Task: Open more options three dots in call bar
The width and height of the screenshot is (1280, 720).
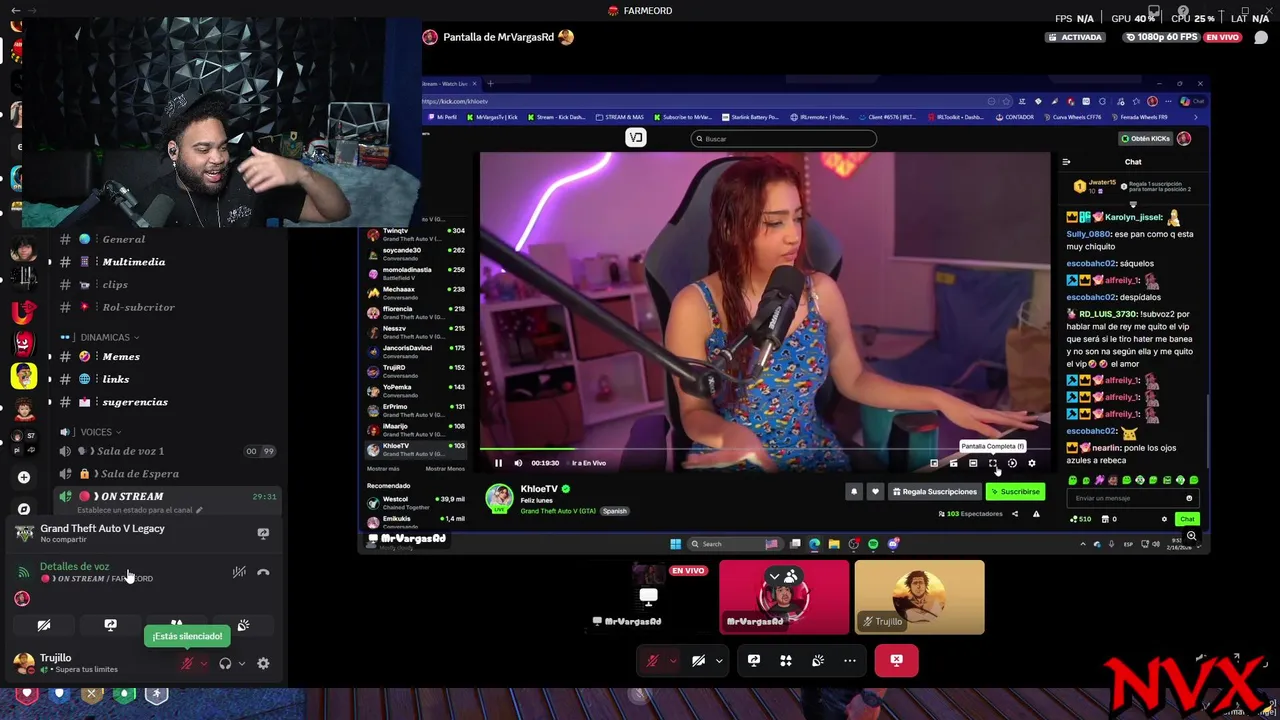Action: point(850,660)
